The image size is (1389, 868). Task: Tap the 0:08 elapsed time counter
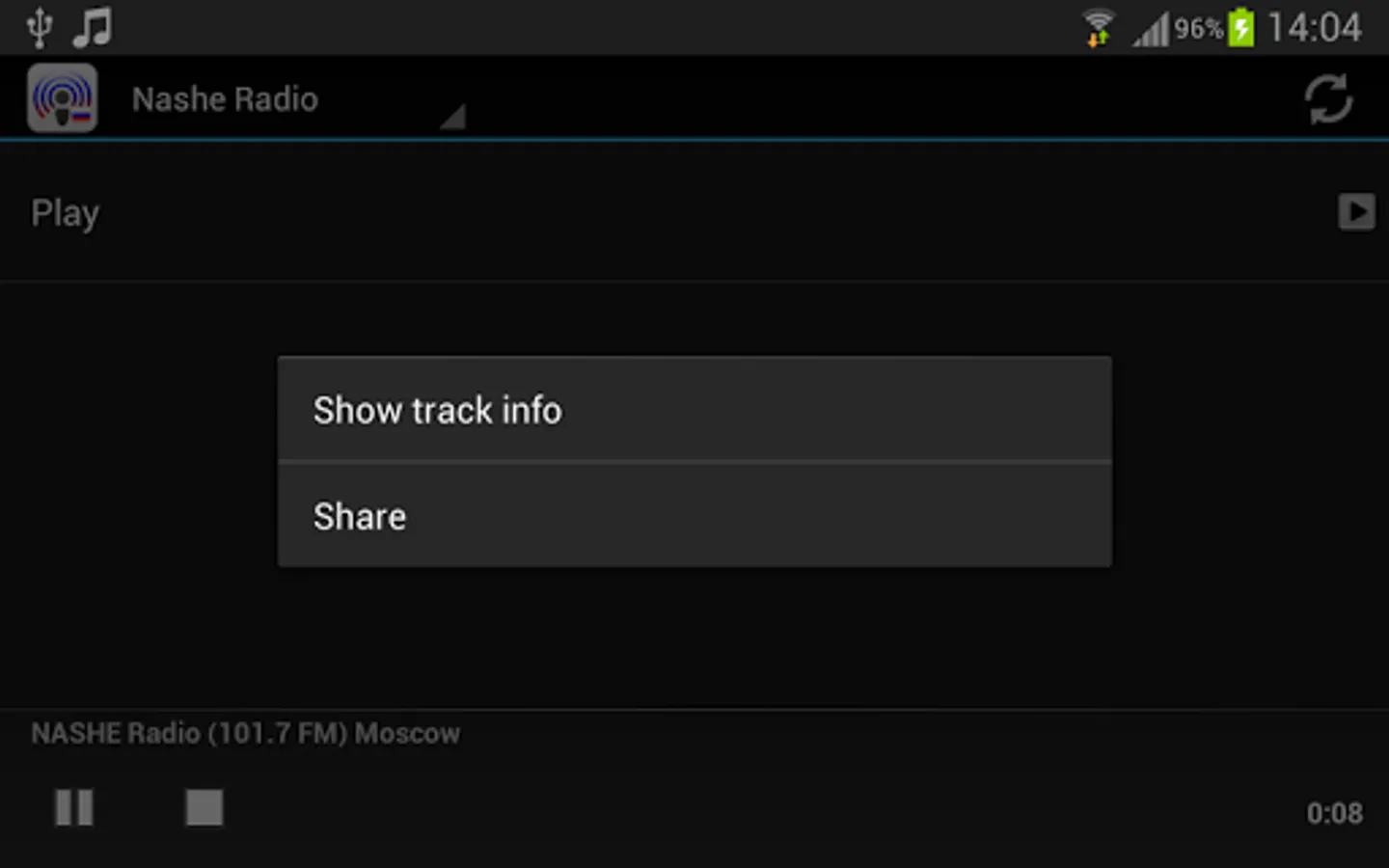pyautogui.click(x=1335, y=813)
